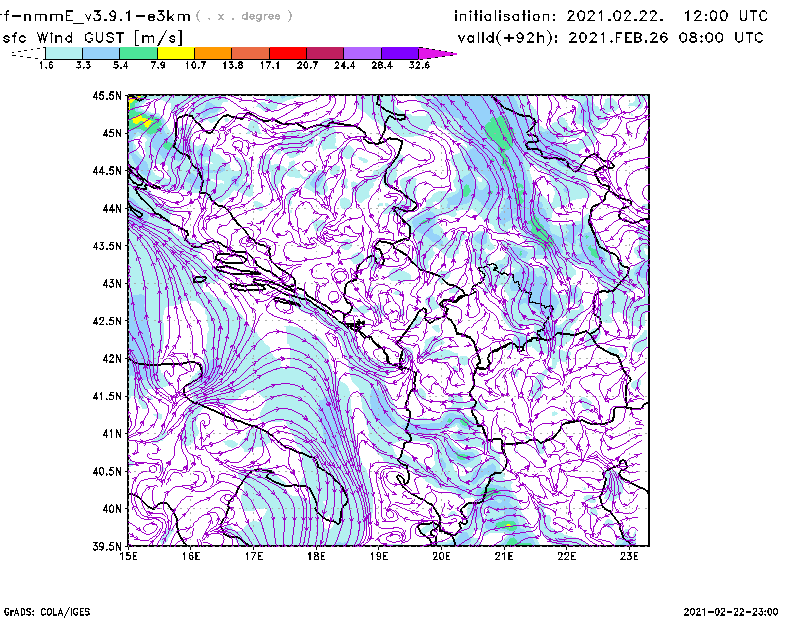This screenshot has width=800, height=618.
Task: Click the 44N latitude label
Action: 112,208
